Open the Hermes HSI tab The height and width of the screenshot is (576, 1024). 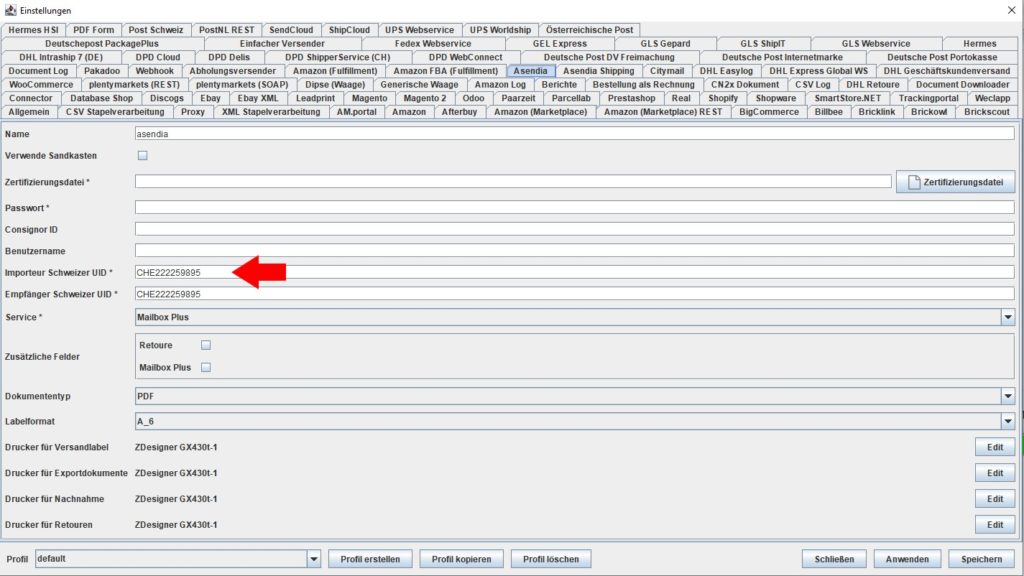pyautogui.click(x=33, y=29)
